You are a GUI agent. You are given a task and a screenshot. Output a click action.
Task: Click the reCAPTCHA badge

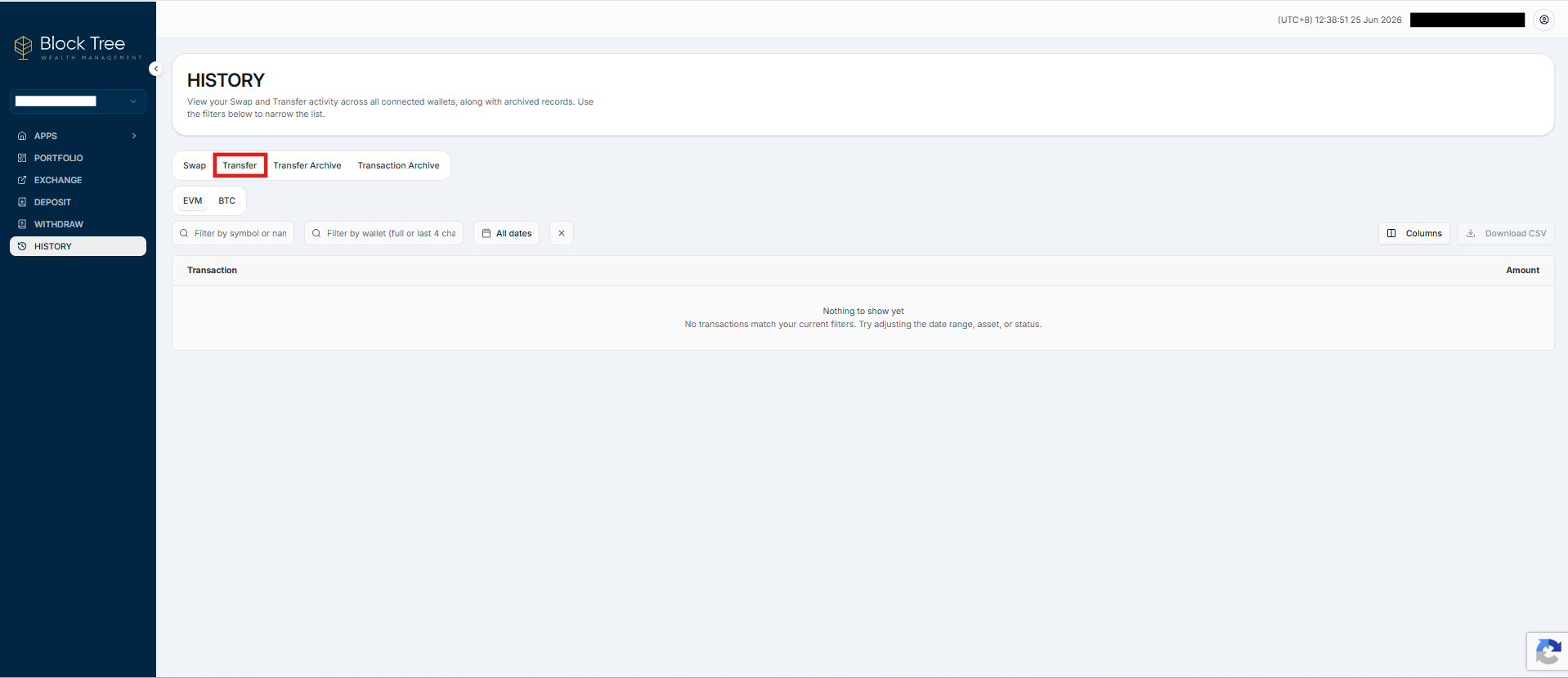point(1547,652)
